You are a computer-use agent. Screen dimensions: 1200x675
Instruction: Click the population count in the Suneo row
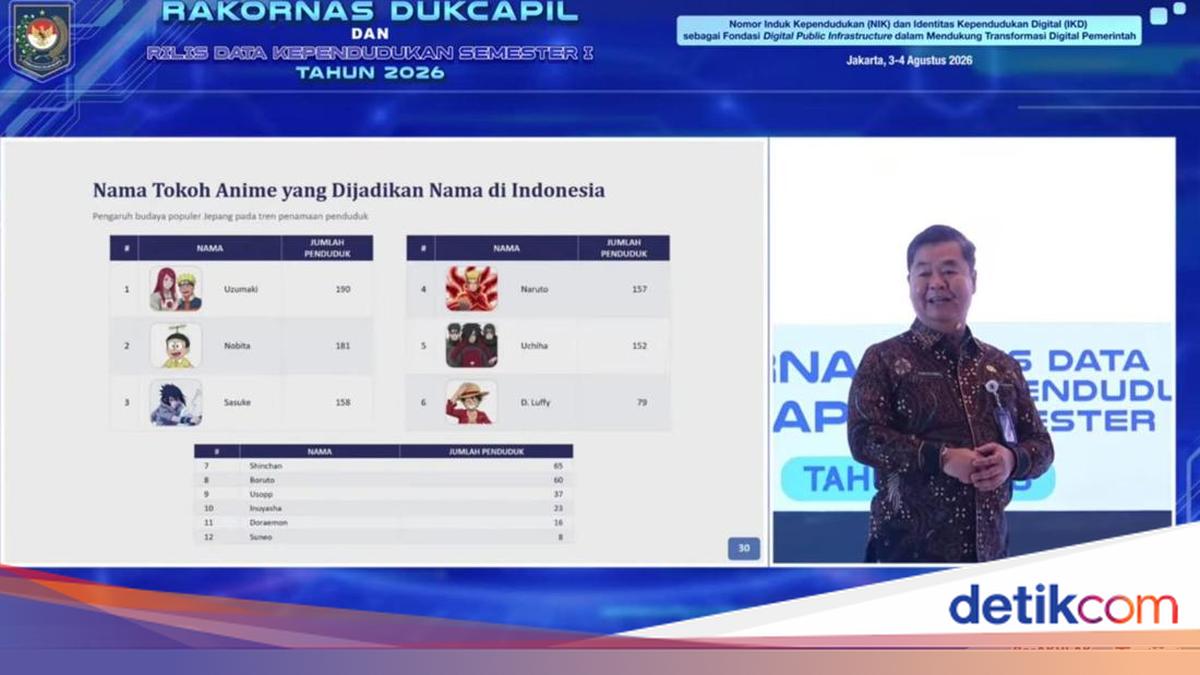coord(561,537)
